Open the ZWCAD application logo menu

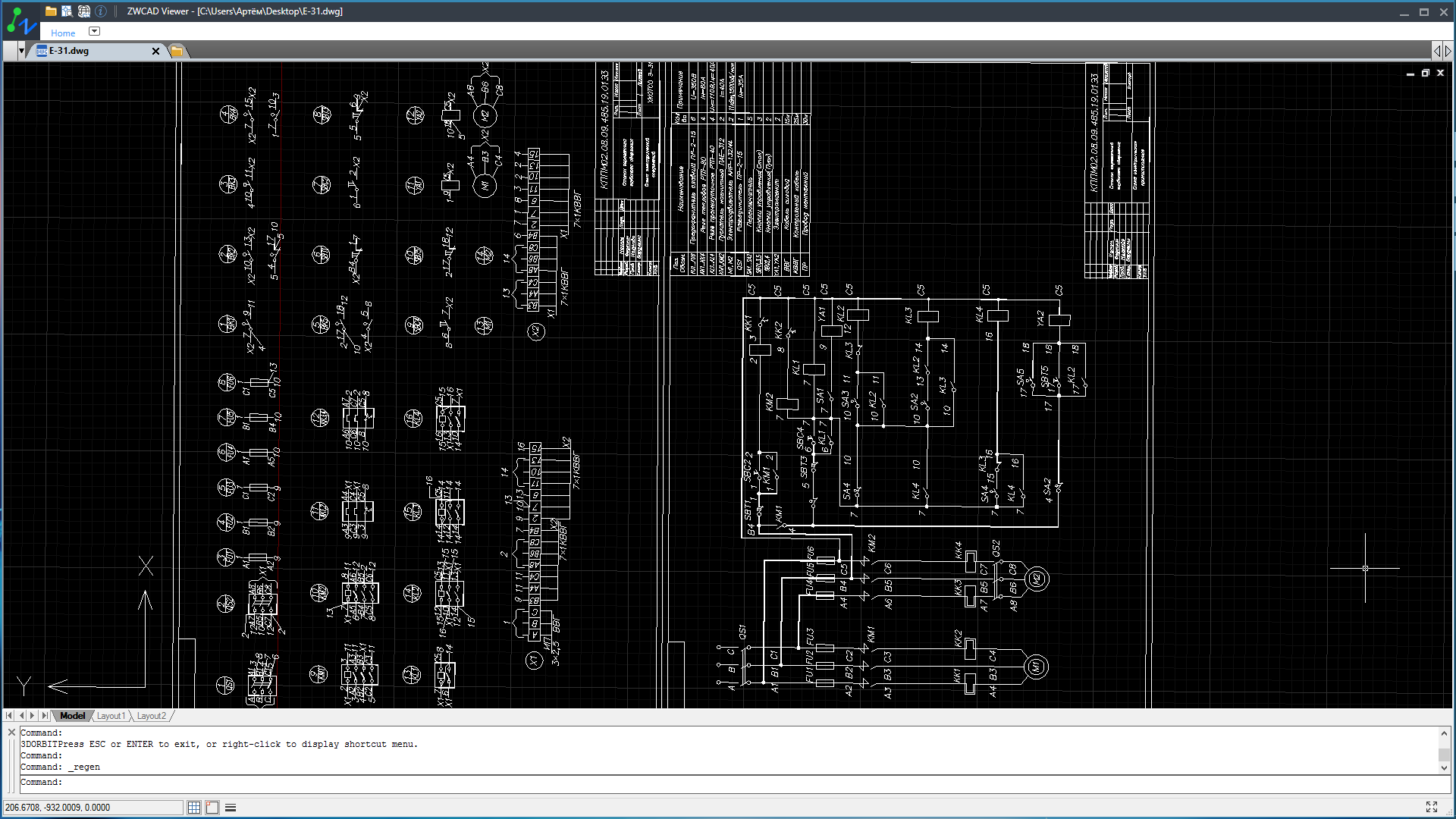(21, 20)
